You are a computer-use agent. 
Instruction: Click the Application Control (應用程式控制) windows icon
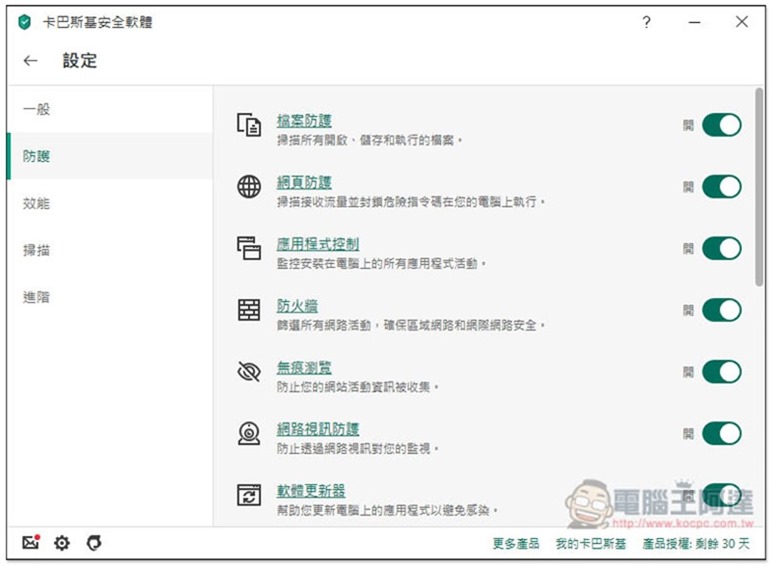(x=249, y=248)
